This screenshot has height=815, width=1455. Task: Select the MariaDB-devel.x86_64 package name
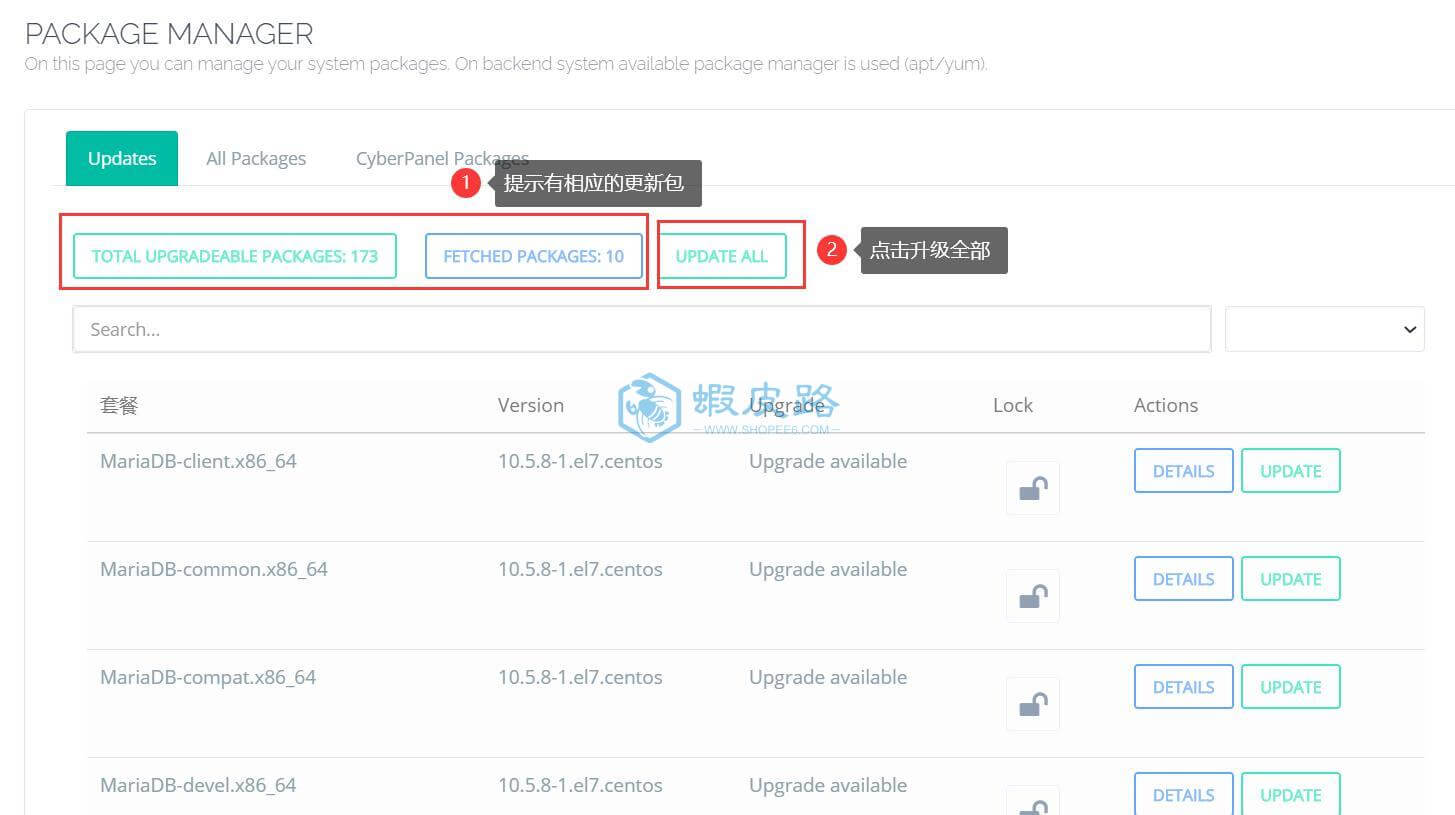(x=198, y=785)
